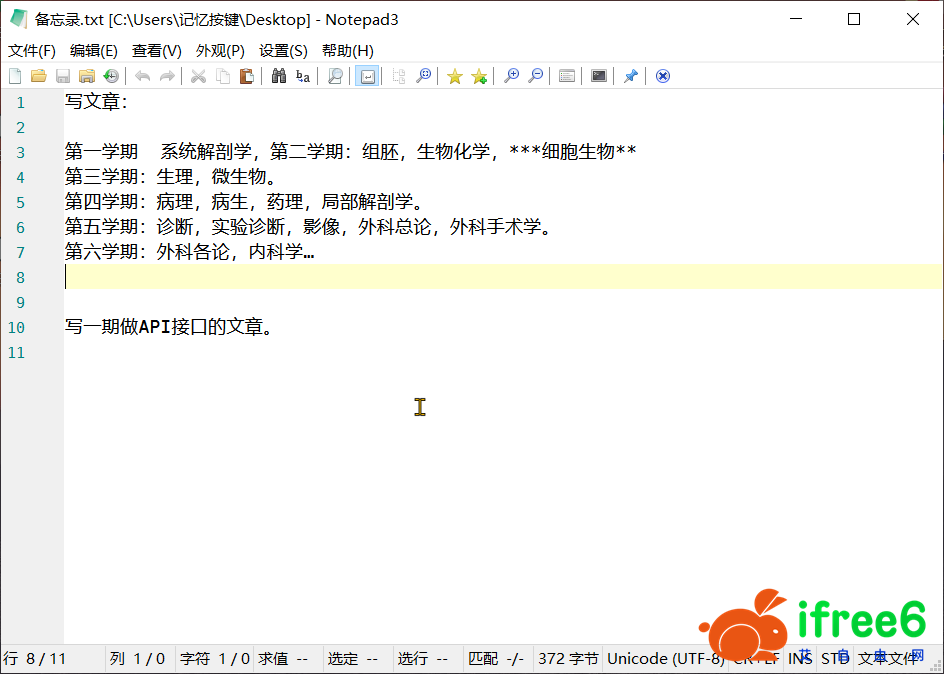The width and height of the screenshot is (944, 674).
Task: Click the Replace text icon
Action: pos(303,76)
